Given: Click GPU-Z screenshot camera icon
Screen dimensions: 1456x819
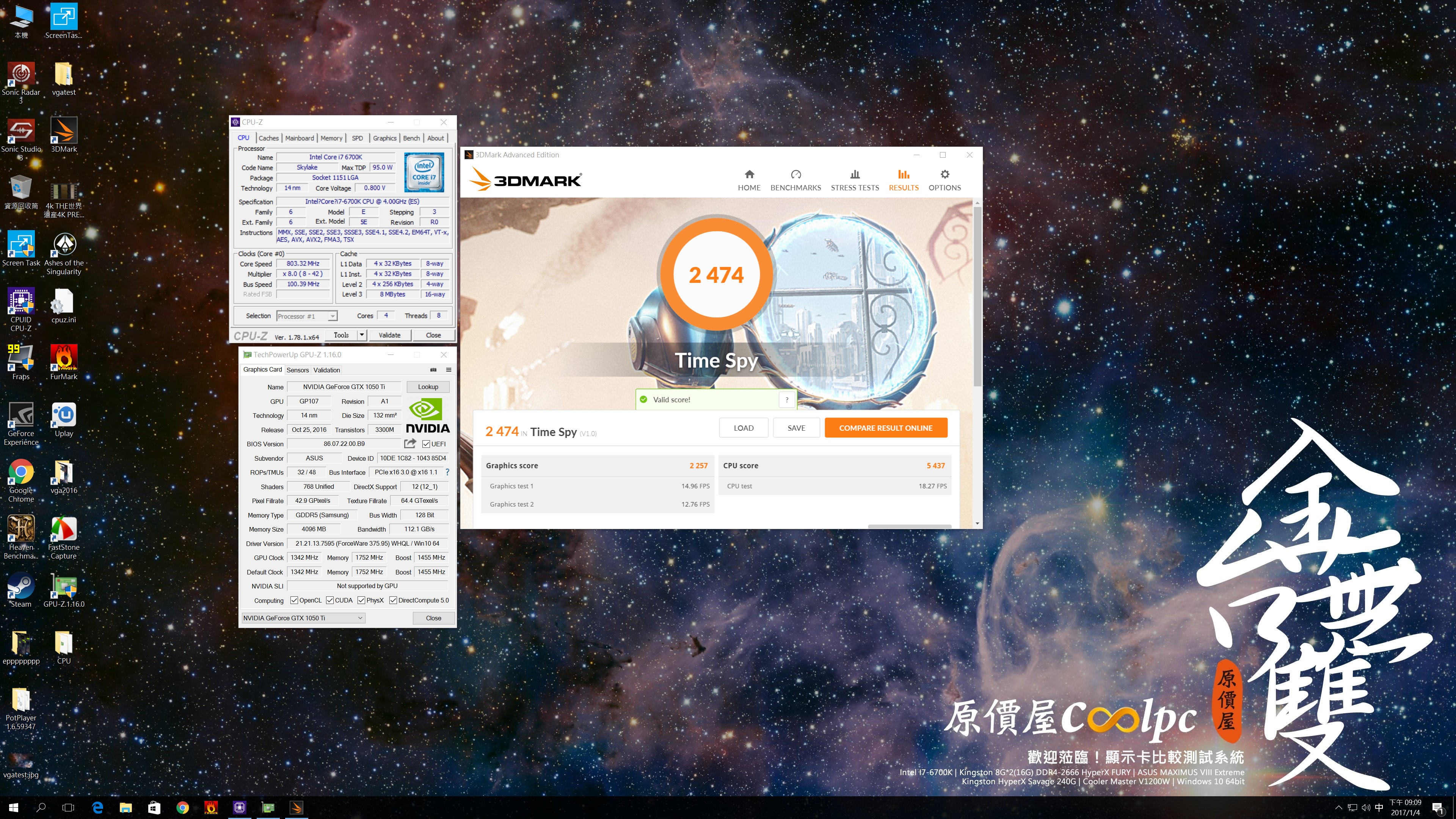Looking at the screenshot, I should pos(433,370).
